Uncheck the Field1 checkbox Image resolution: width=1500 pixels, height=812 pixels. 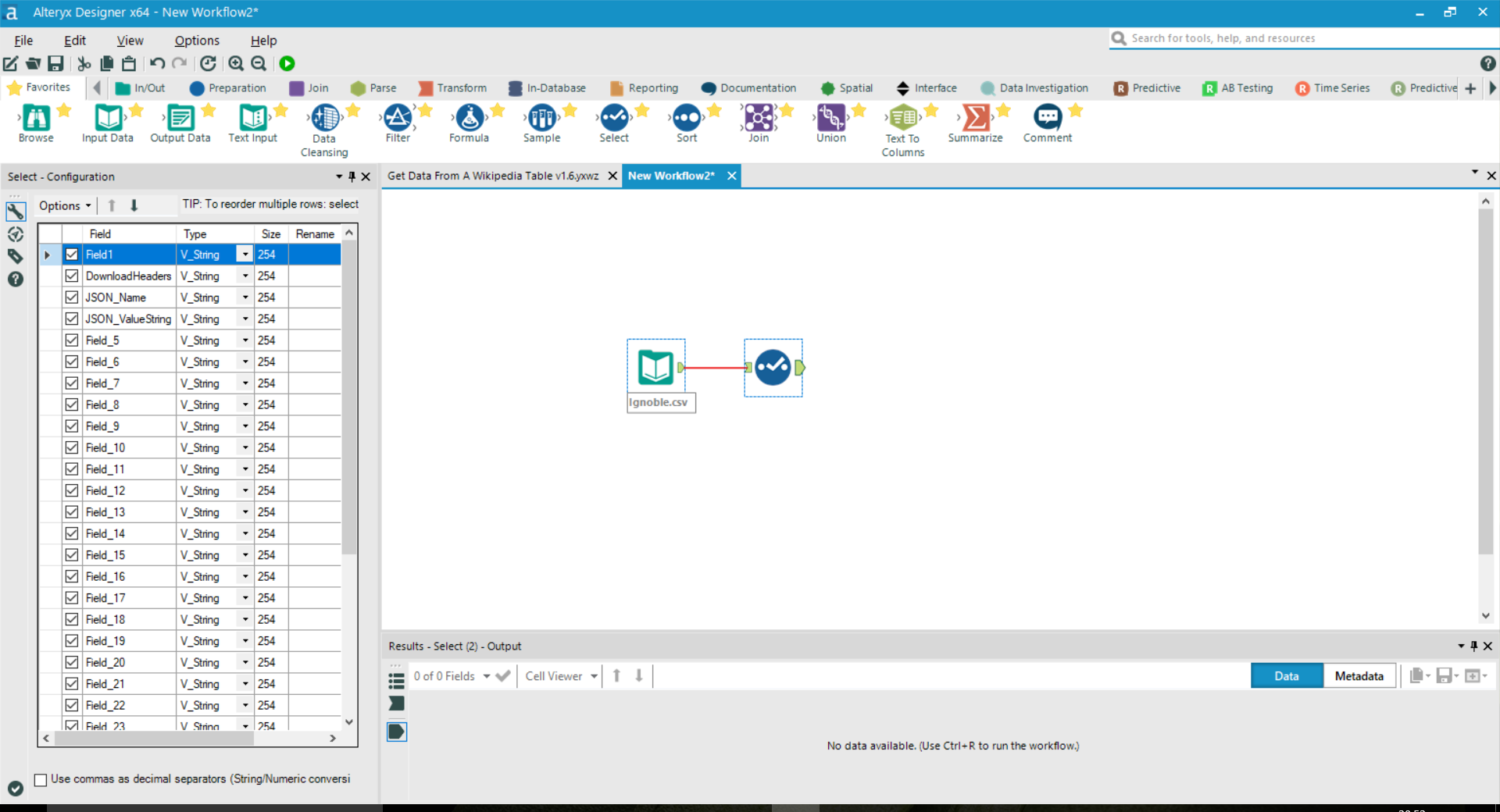[x=72, y=255]
